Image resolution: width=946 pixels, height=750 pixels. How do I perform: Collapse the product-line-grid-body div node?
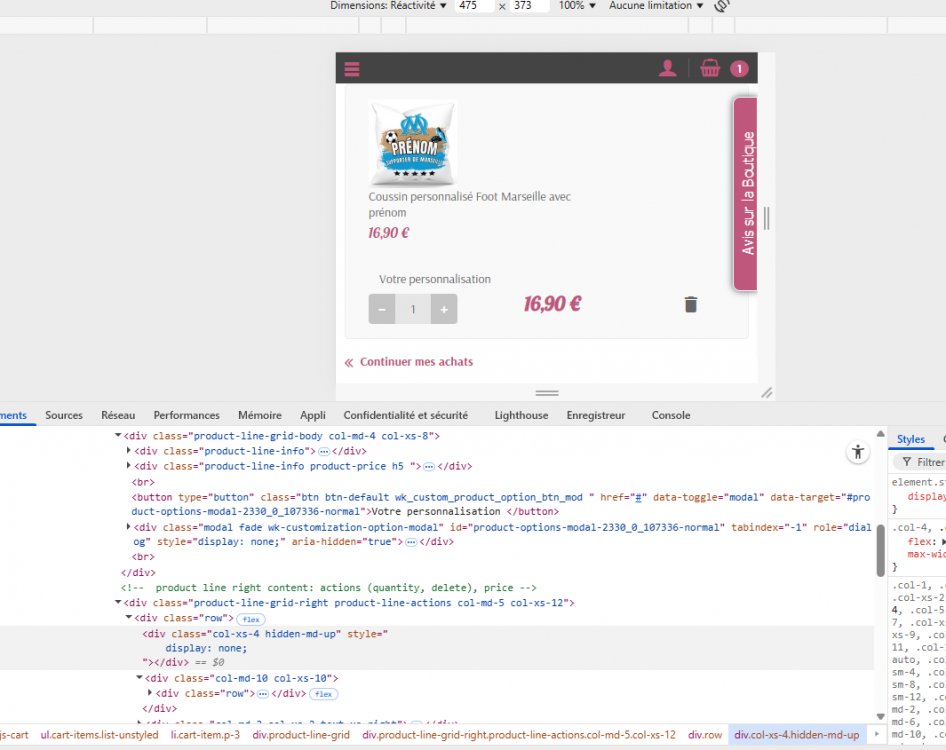118,435
